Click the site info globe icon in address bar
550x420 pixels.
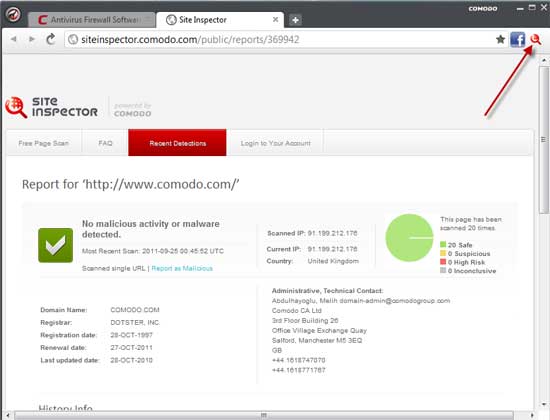coord(73,39)
